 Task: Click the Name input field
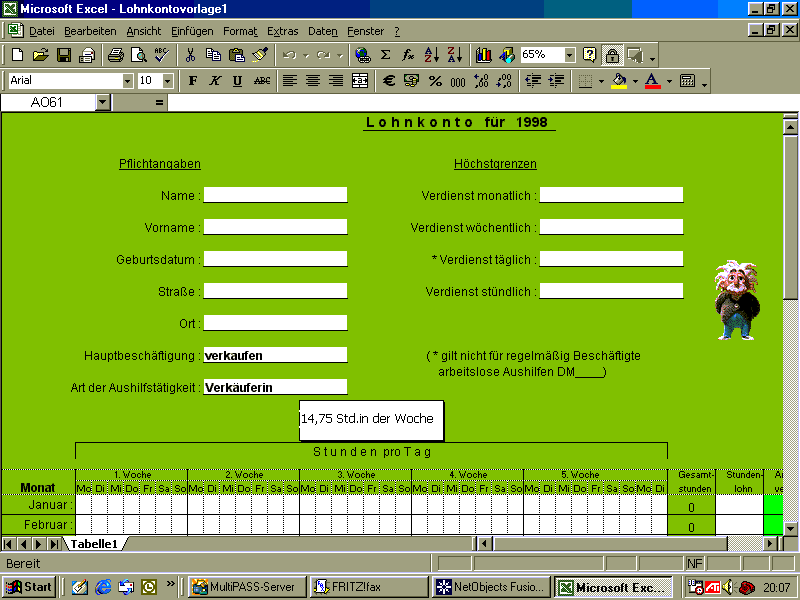275,195
